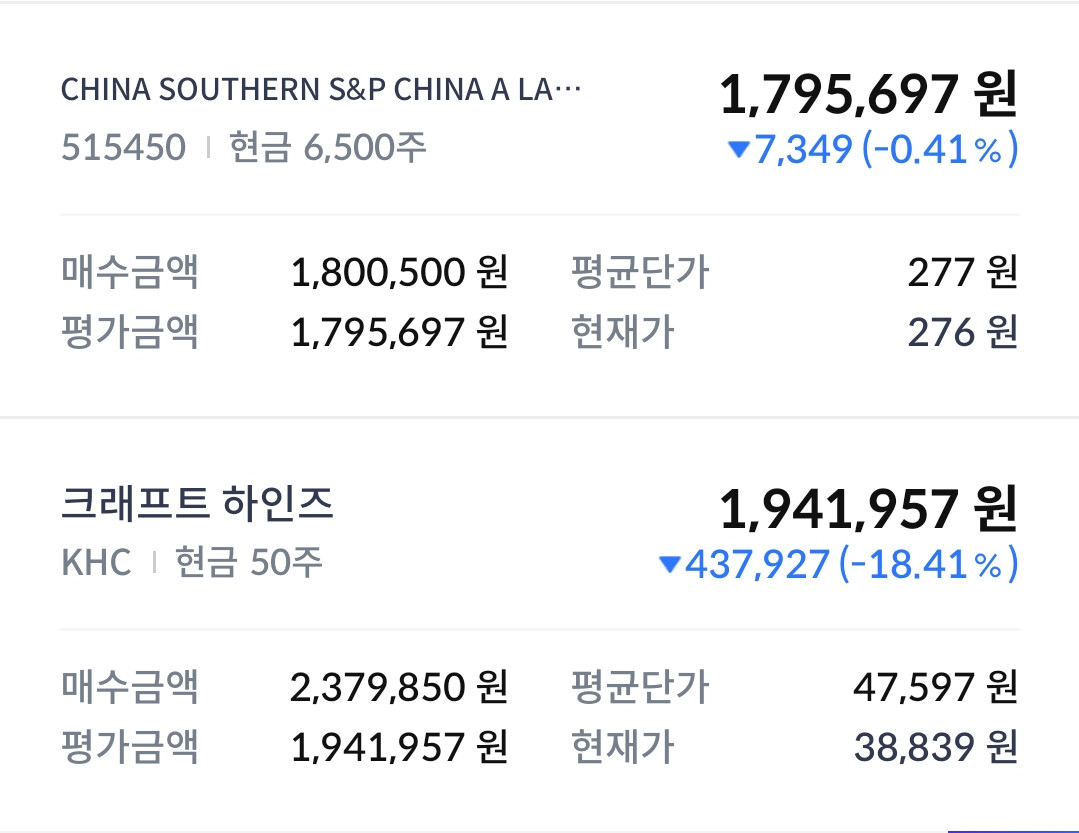Click the 2,379,850 원 purchase amount

click(399, 687)
